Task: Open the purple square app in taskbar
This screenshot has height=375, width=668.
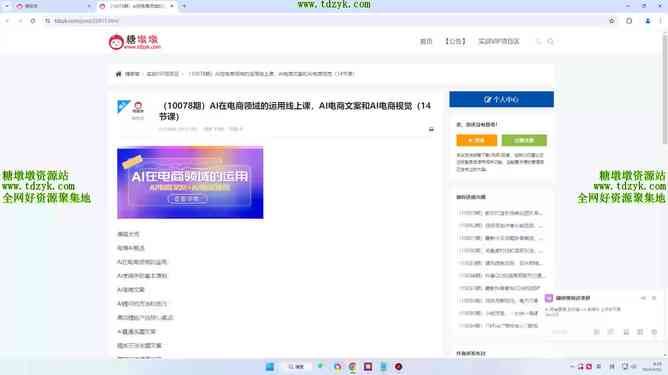Action: click(368, 366)
